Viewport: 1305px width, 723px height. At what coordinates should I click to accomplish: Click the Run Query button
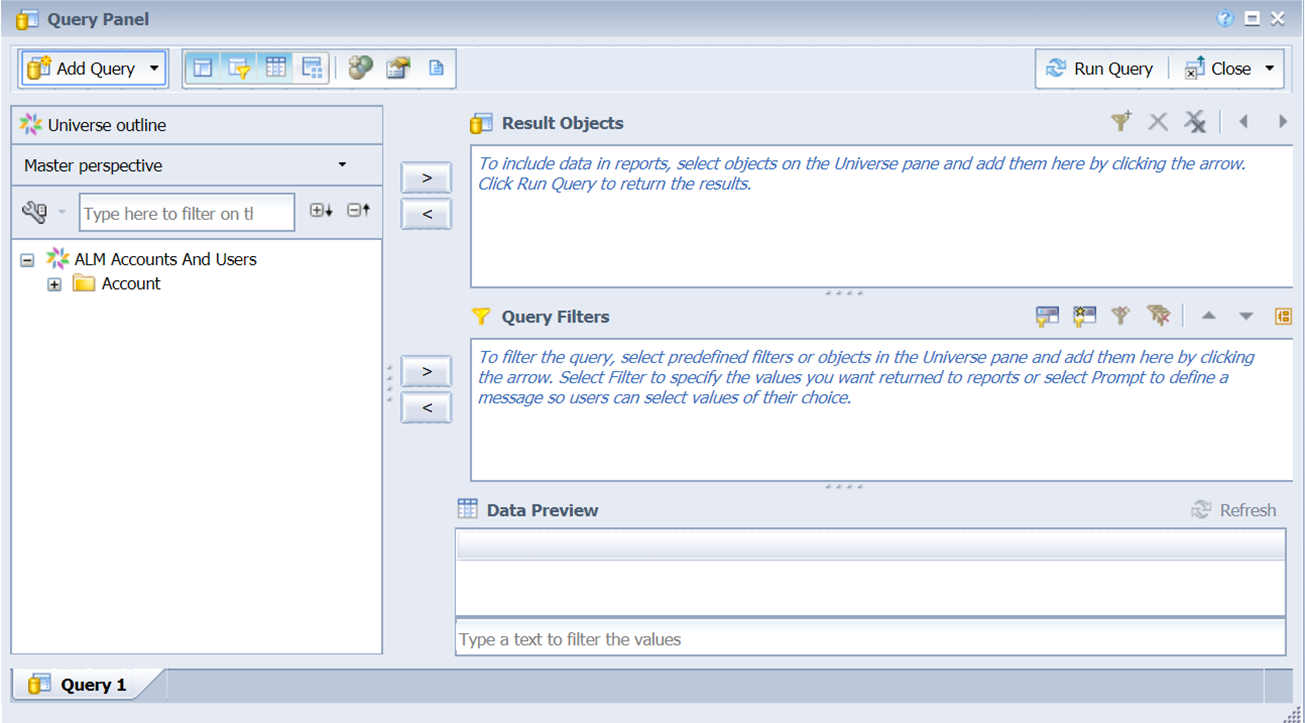(1099, 69)
